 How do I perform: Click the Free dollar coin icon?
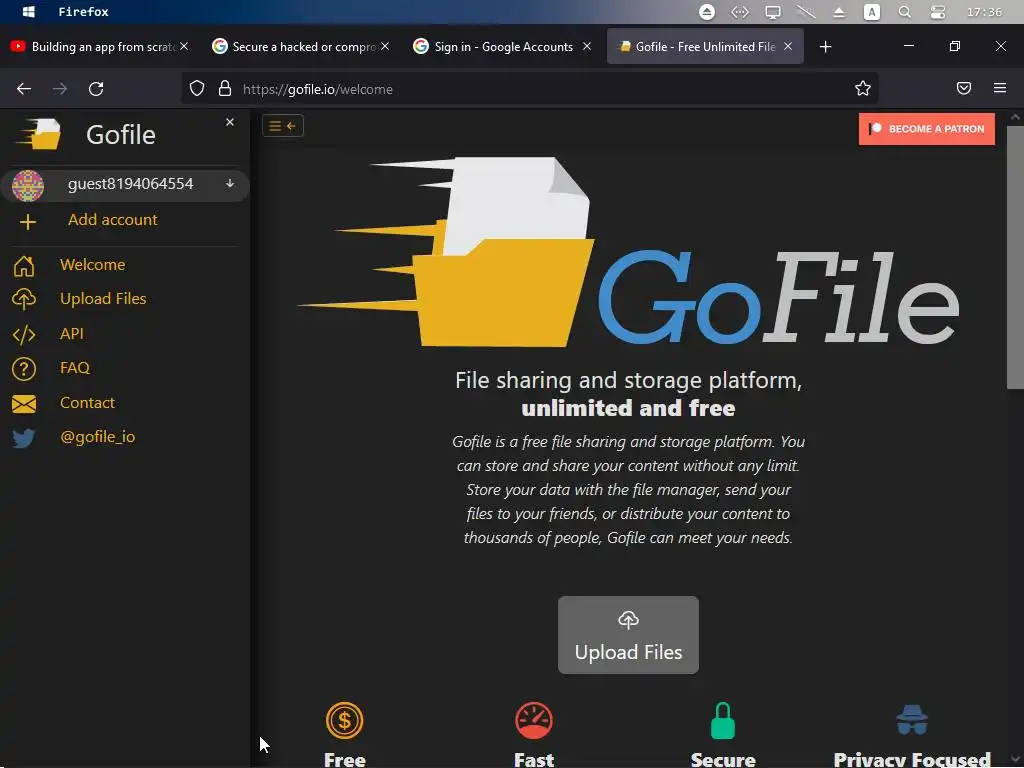[x=344, y=720]
